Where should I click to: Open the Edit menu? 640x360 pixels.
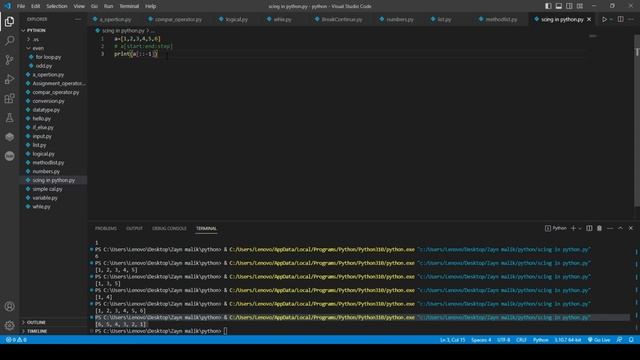pos(36,6)
